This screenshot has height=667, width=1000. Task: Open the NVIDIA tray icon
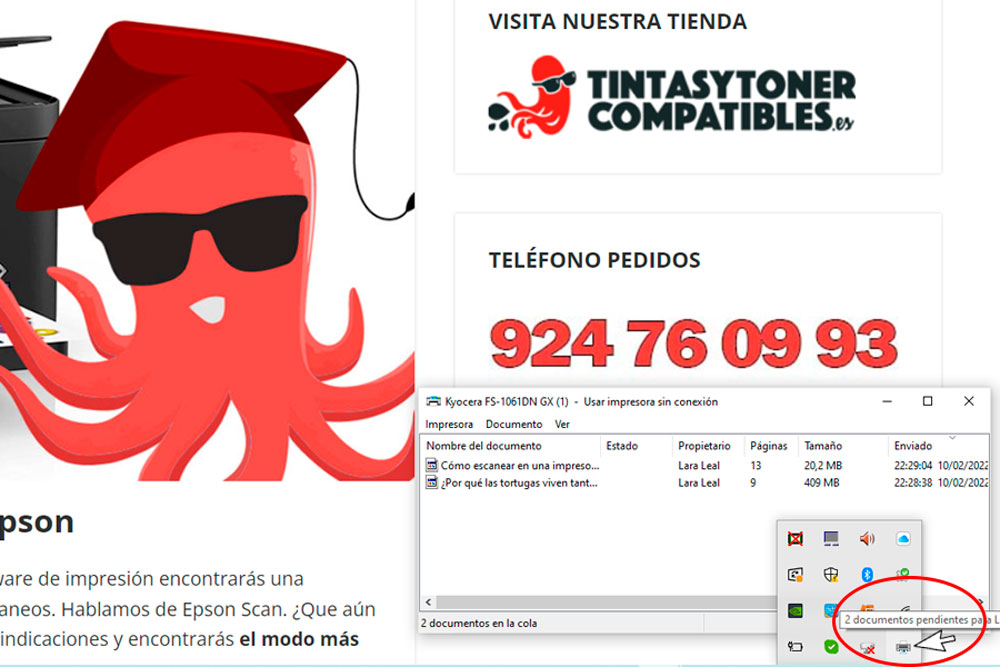tap(795, 610)
